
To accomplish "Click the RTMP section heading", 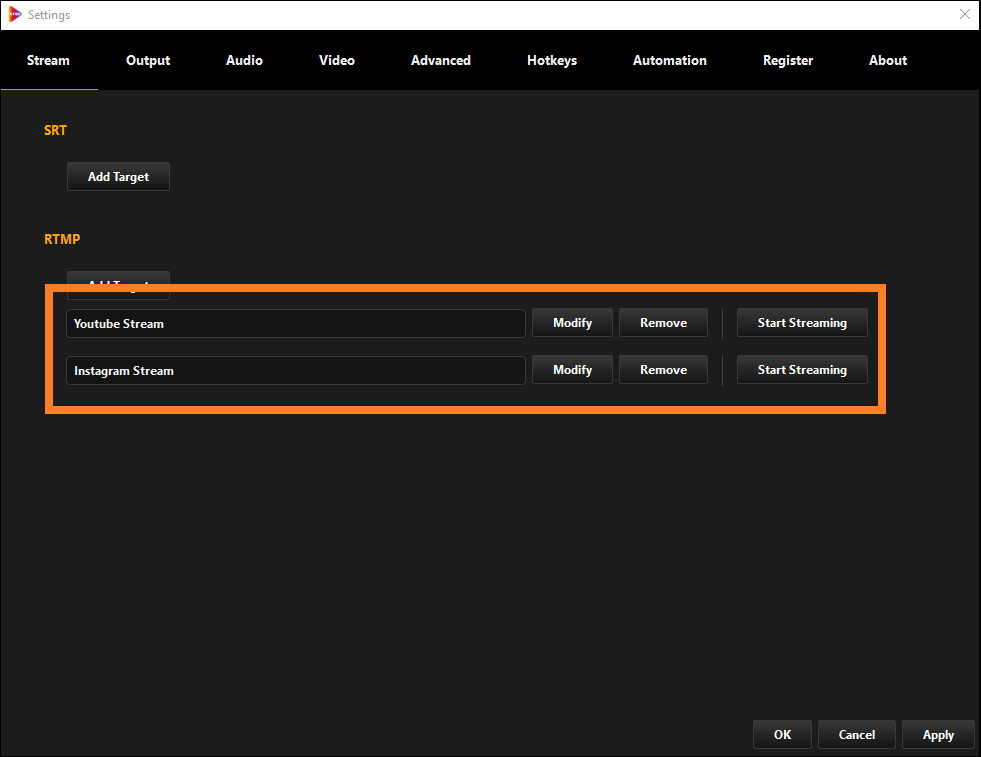I will point(62,239).
